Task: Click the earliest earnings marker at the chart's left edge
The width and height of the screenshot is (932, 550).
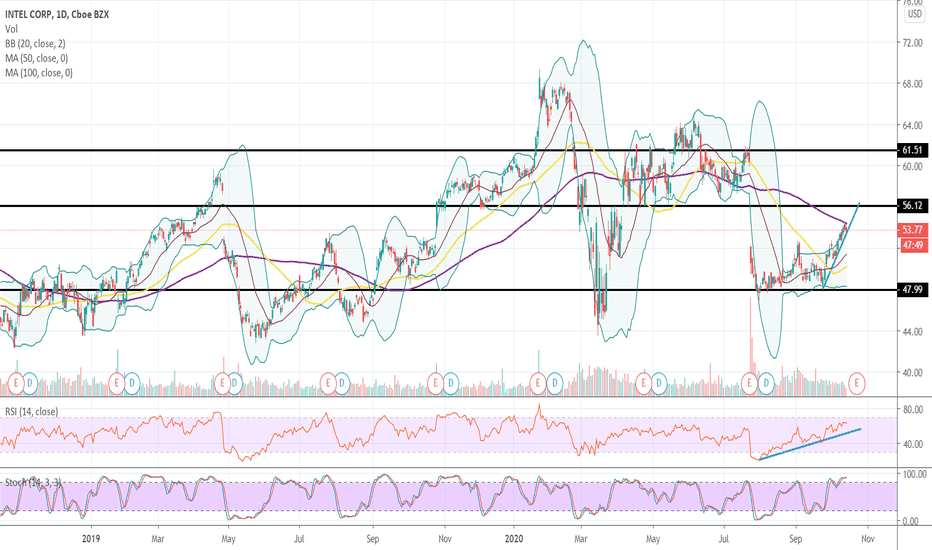Action: [16, 384]
